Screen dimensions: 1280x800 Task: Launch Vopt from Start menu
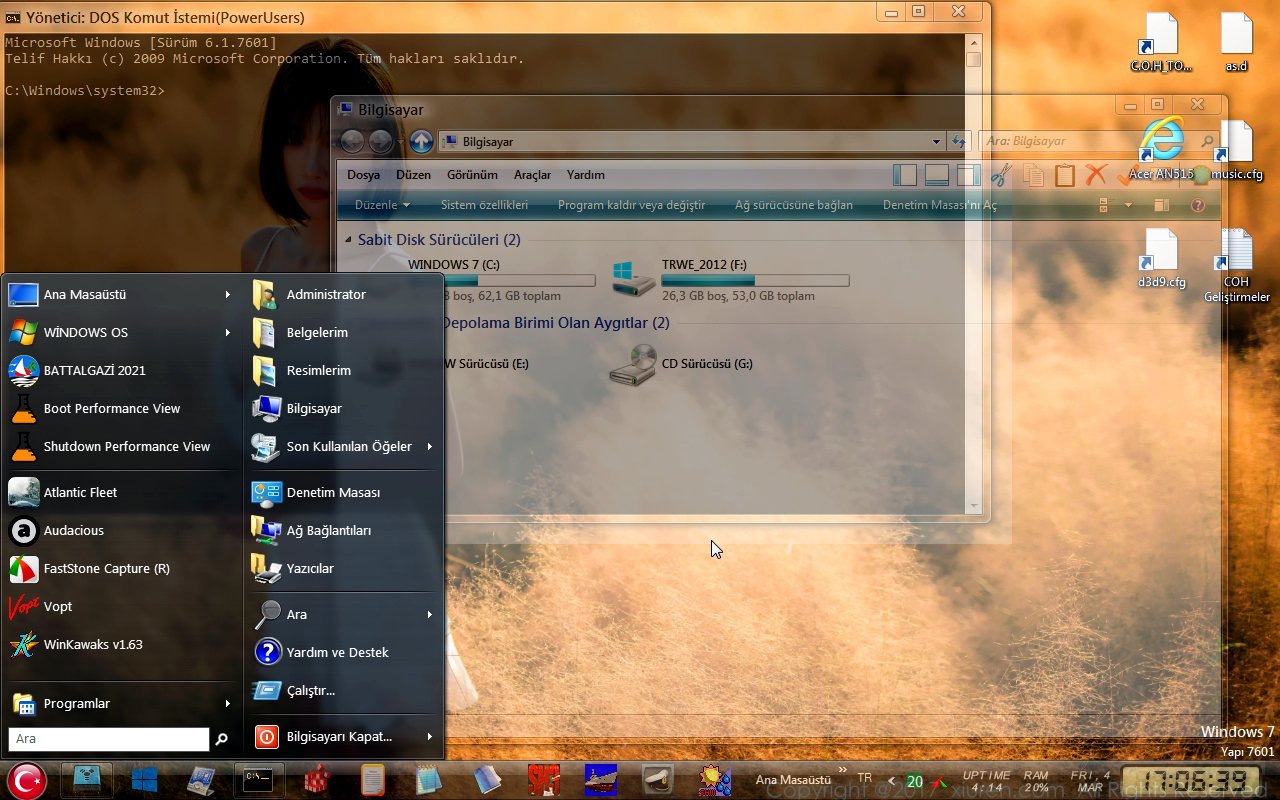coord(121,606)
